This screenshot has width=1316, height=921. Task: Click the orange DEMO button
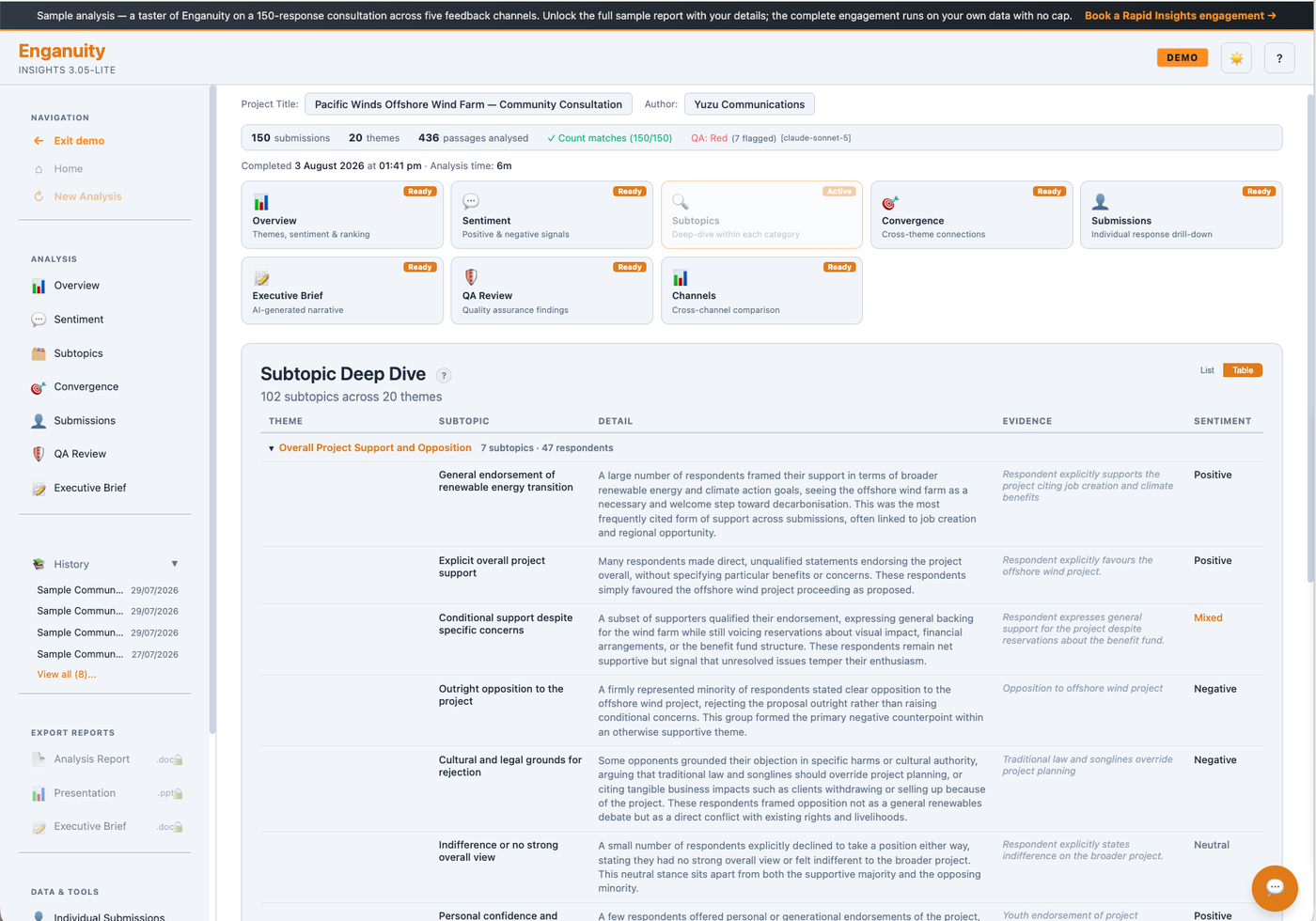(x=1183, y=58)
